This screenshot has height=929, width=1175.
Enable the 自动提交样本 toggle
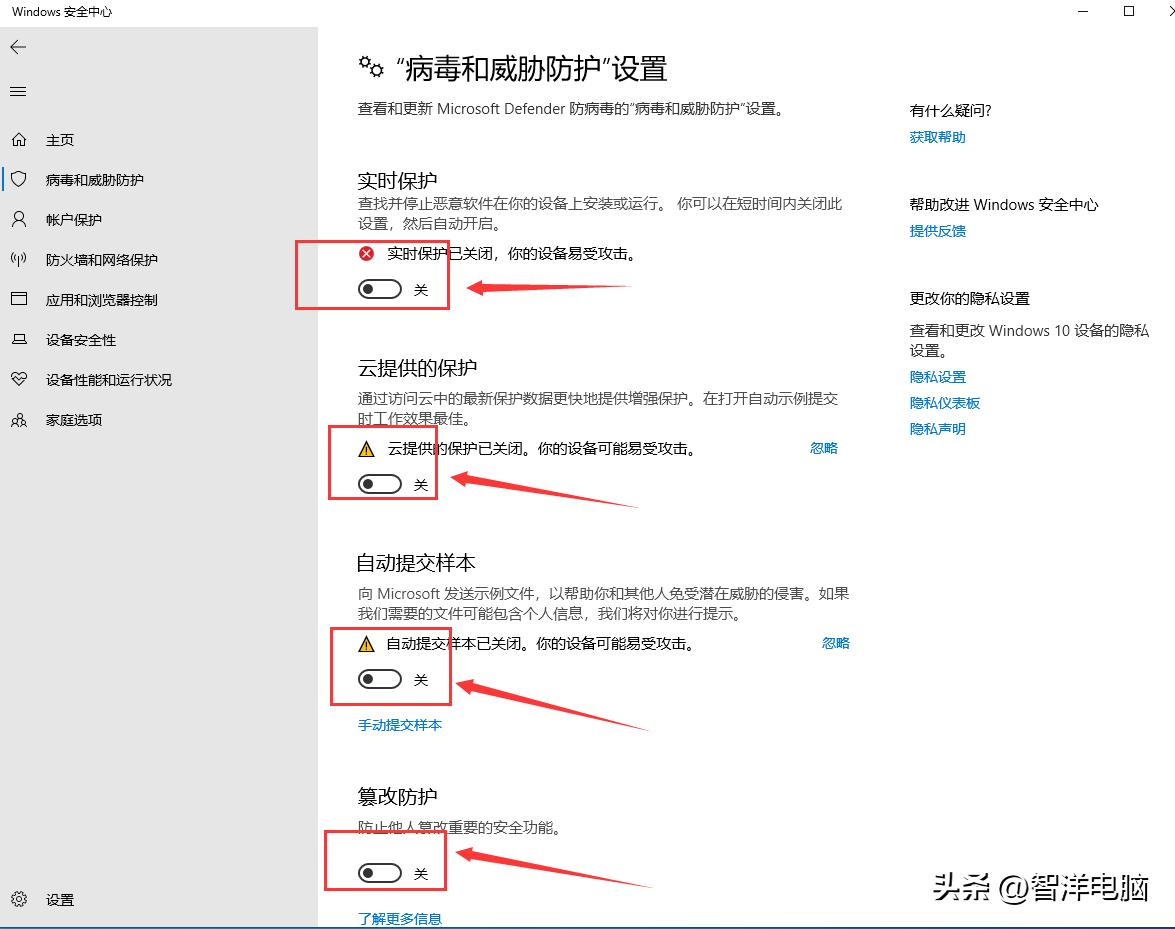click(x=379, y=678)
